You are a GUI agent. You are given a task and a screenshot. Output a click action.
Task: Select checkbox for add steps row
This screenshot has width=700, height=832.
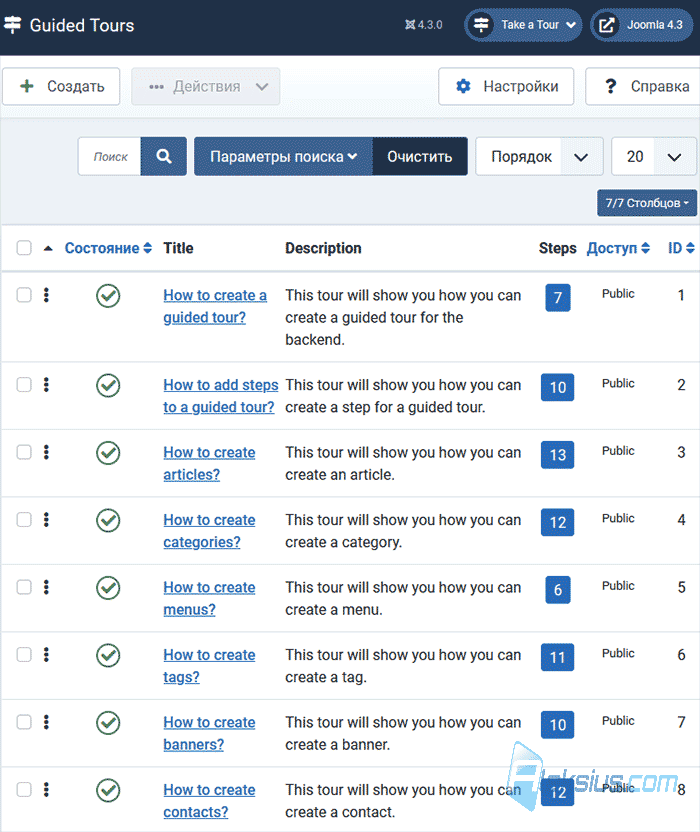(24, 384)
